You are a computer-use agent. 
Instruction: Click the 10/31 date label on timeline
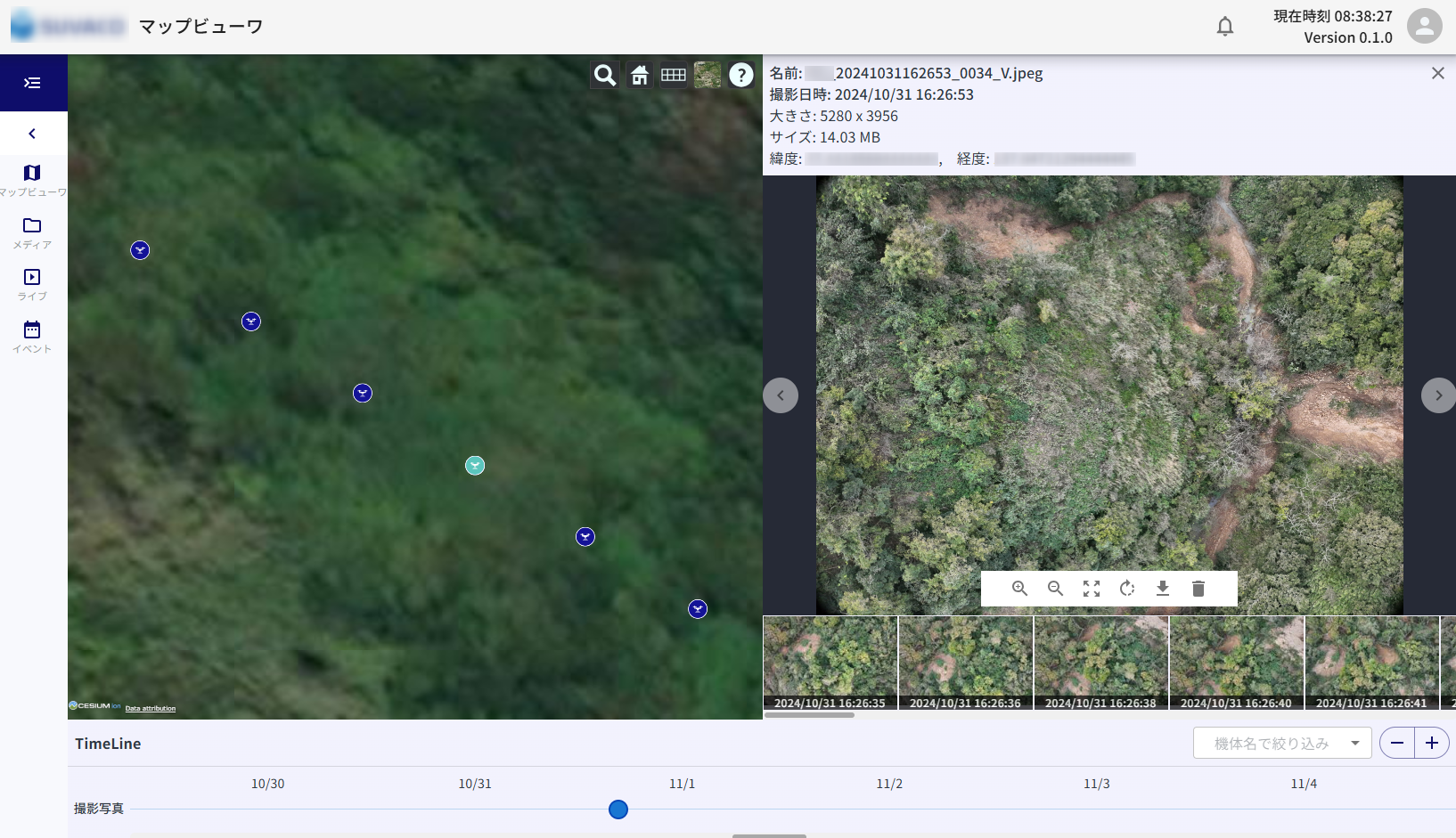tap(475, 784)
